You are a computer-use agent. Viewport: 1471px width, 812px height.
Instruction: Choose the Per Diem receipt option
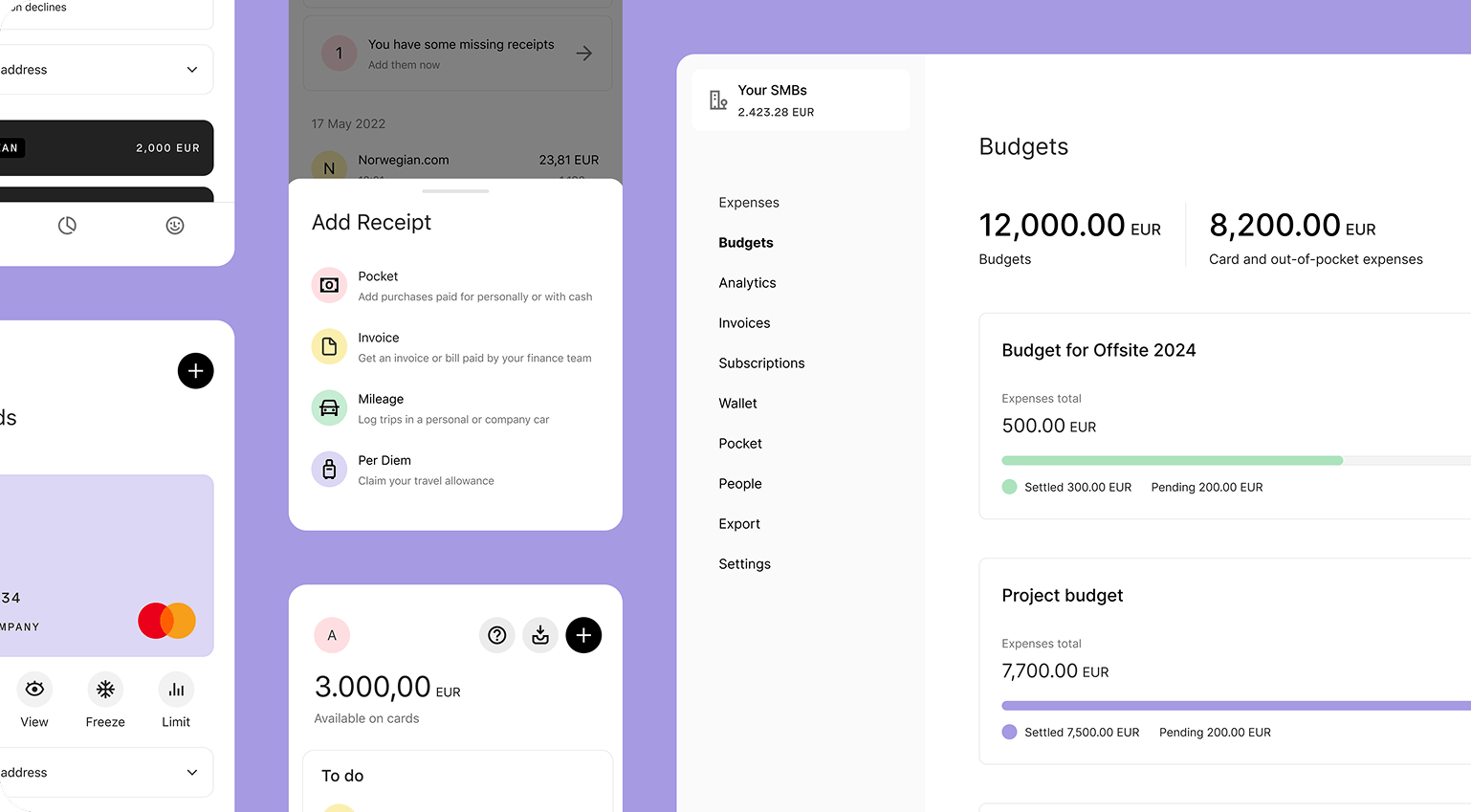[455, 469]
